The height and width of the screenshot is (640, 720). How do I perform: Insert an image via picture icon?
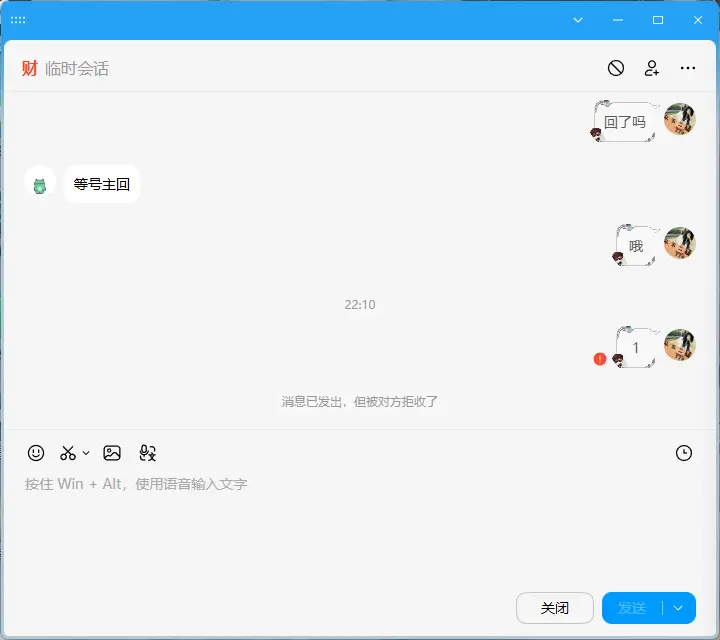(112, 453)
